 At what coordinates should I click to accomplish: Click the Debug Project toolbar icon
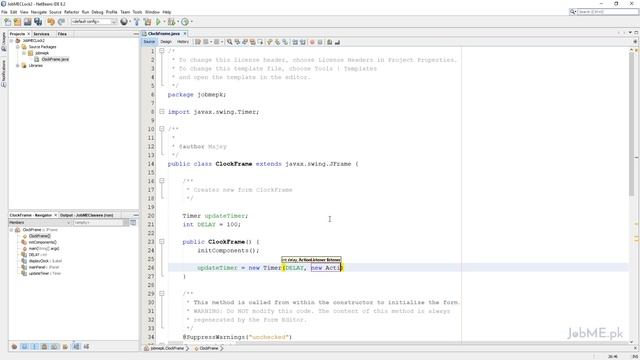(171, 22)
